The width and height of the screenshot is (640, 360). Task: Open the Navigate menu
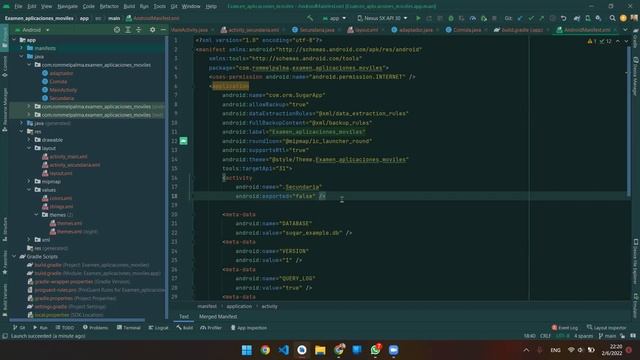[67, 7]
